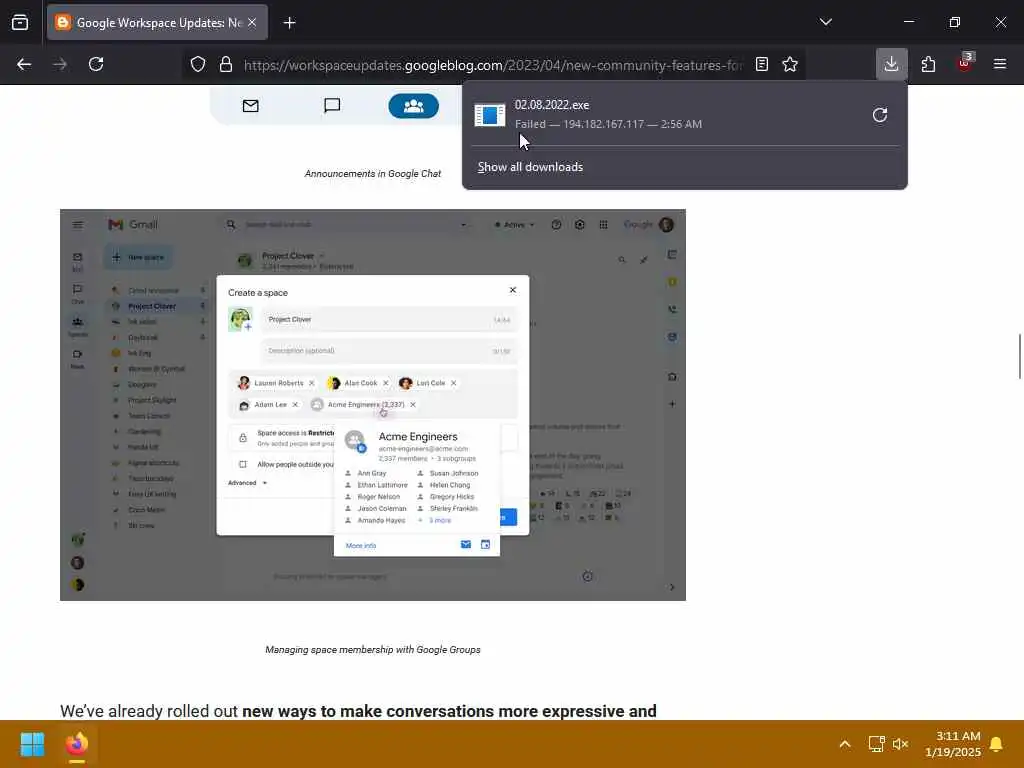The width and height of the screenshot is (1024, 768).
Task: Click the mail envelope icon in Chat image
Action: [x=251, y=106]
